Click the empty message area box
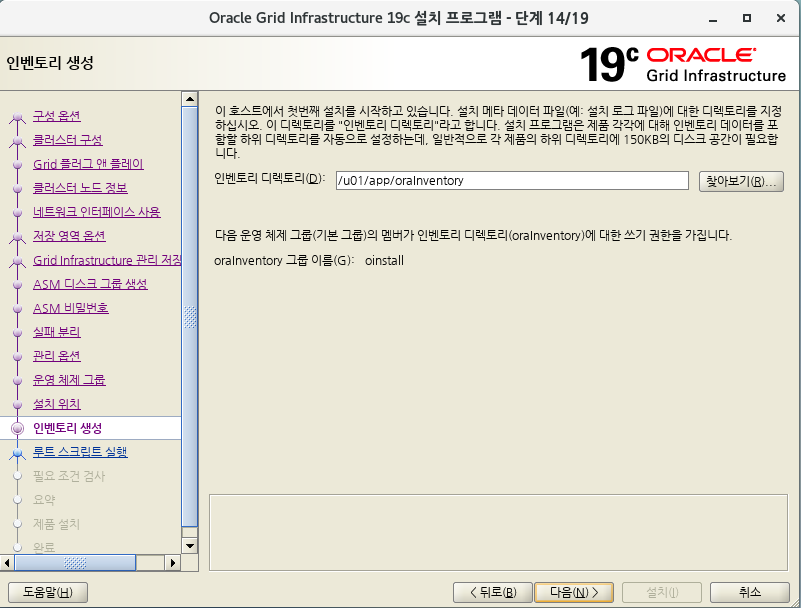This screenshot has height=608, width=801. (498, 532)
